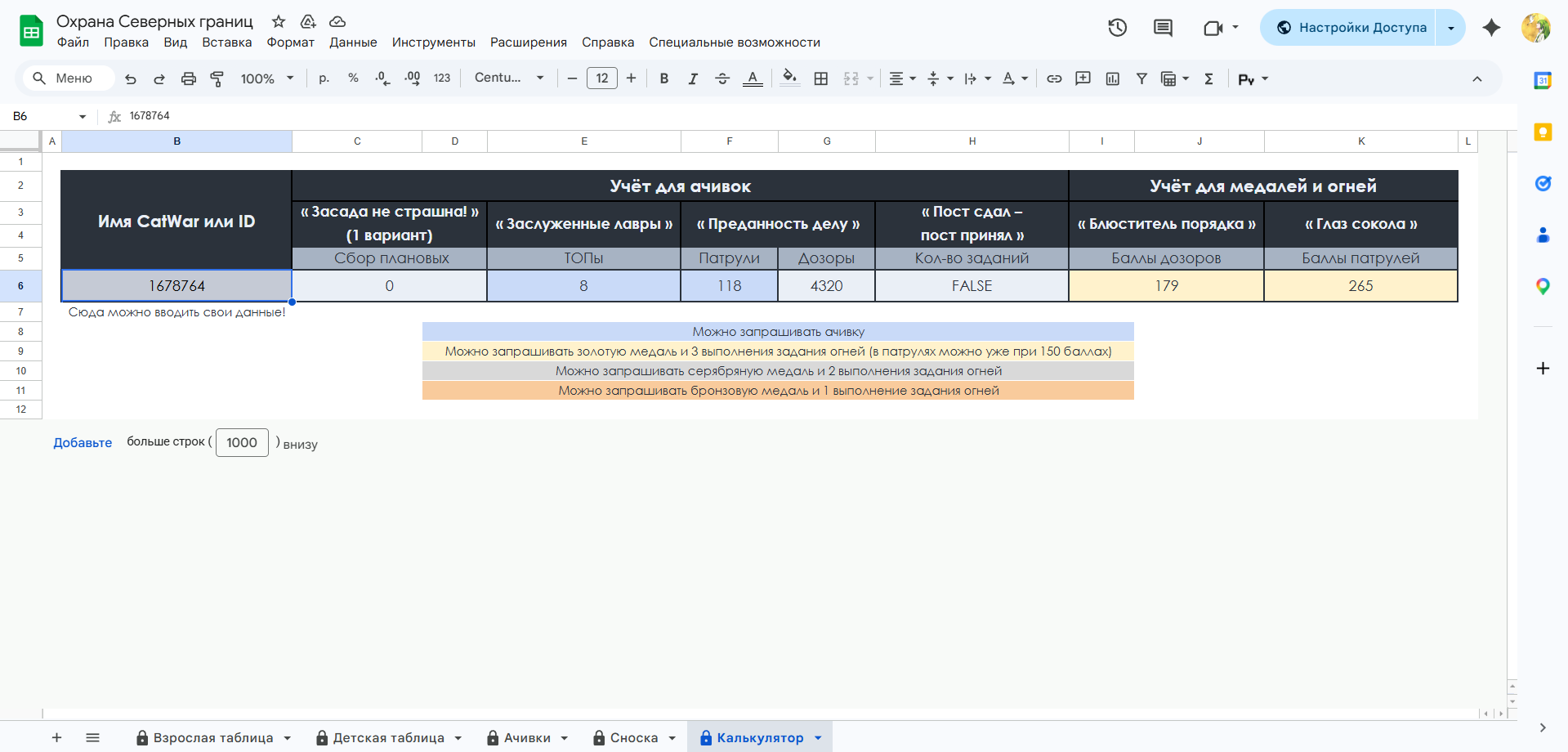Viewport: 1568px width, 752px height.
Task: Click the paint format roller icon
Action: click(217, 78)
